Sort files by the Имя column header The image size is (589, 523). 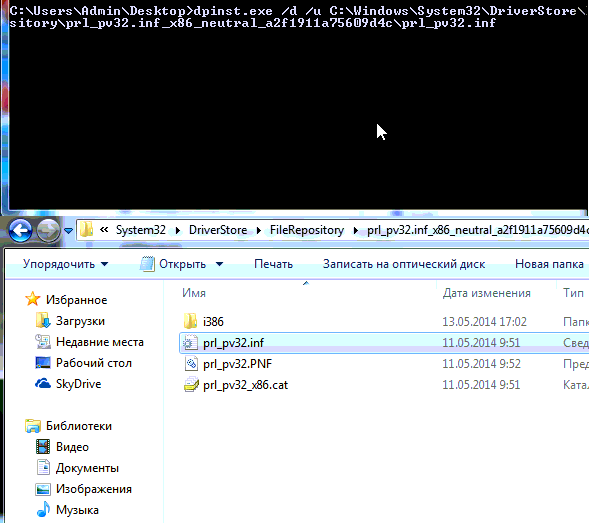(x=194, y=293)
